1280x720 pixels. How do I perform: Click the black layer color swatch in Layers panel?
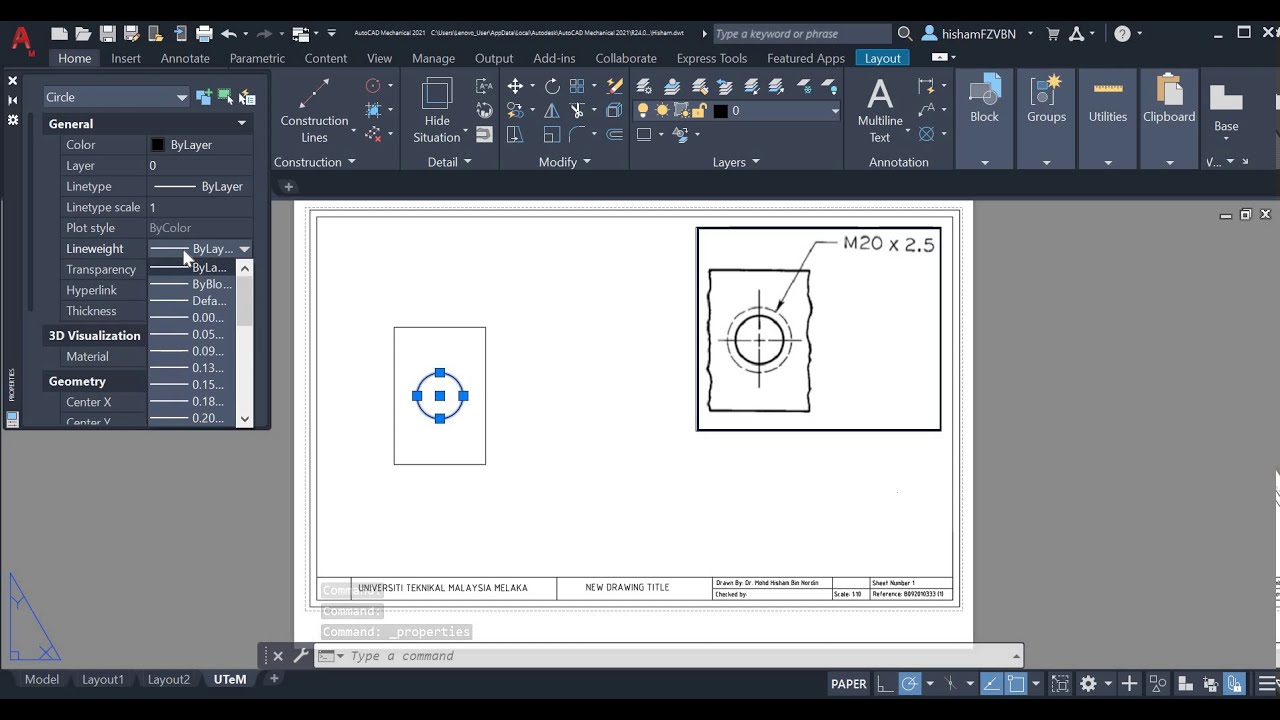720,111
